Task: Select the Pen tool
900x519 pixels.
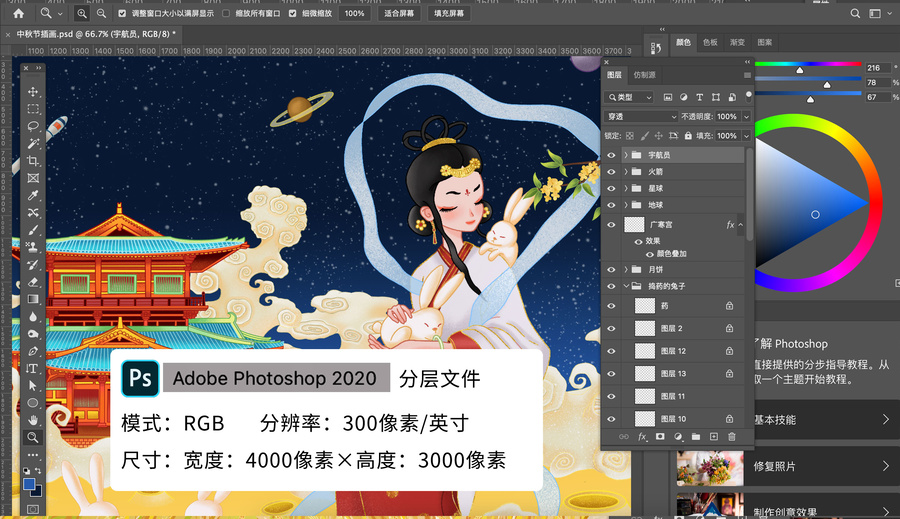Action: coord(33,351)
